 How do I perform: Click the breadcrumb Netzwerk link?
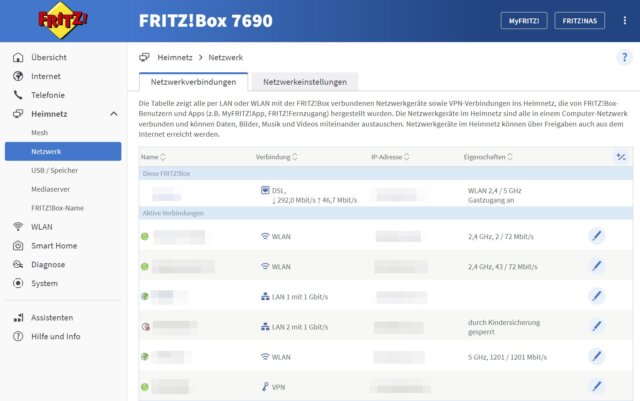coord(226,57)
